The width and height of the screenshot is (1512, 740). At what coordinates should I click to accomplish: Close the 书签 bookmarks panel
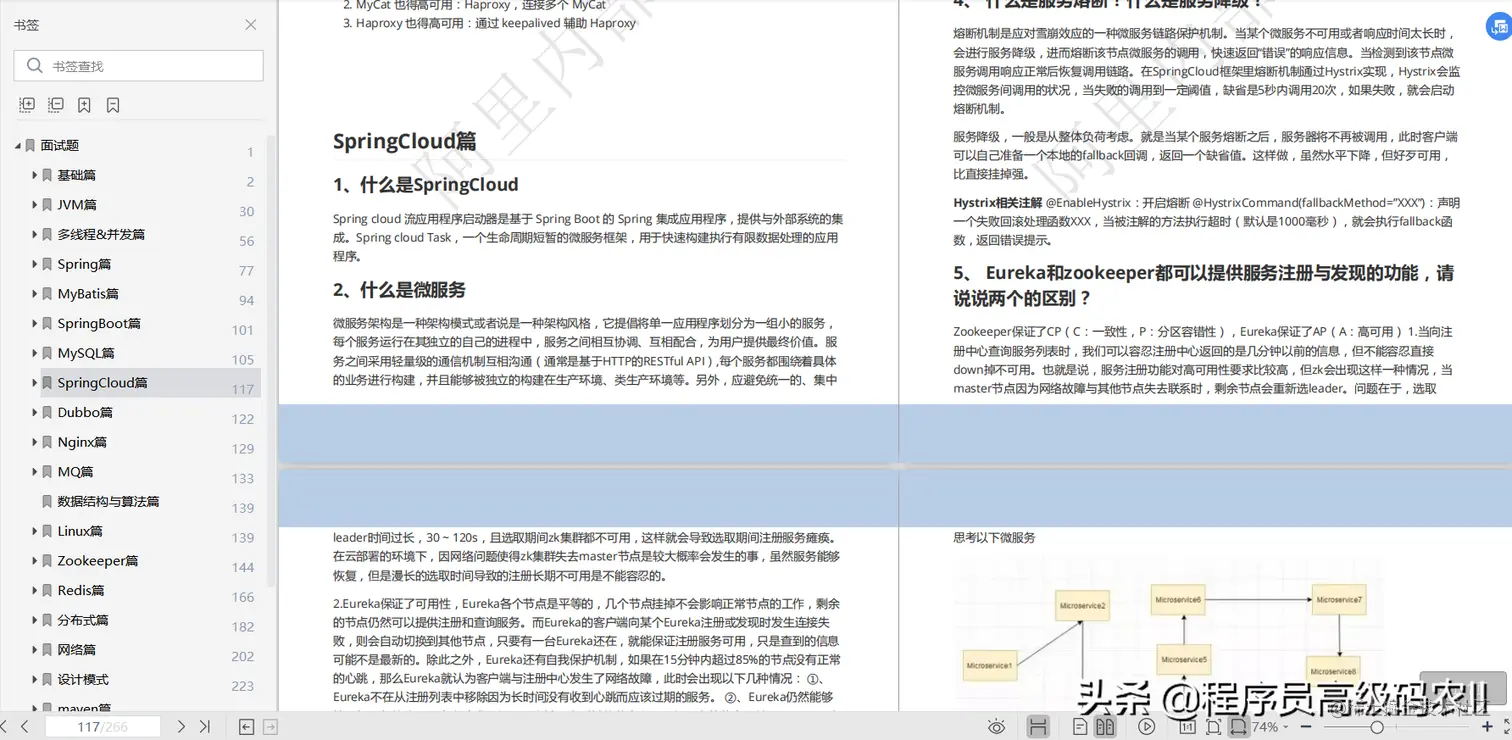click(251, 25)
